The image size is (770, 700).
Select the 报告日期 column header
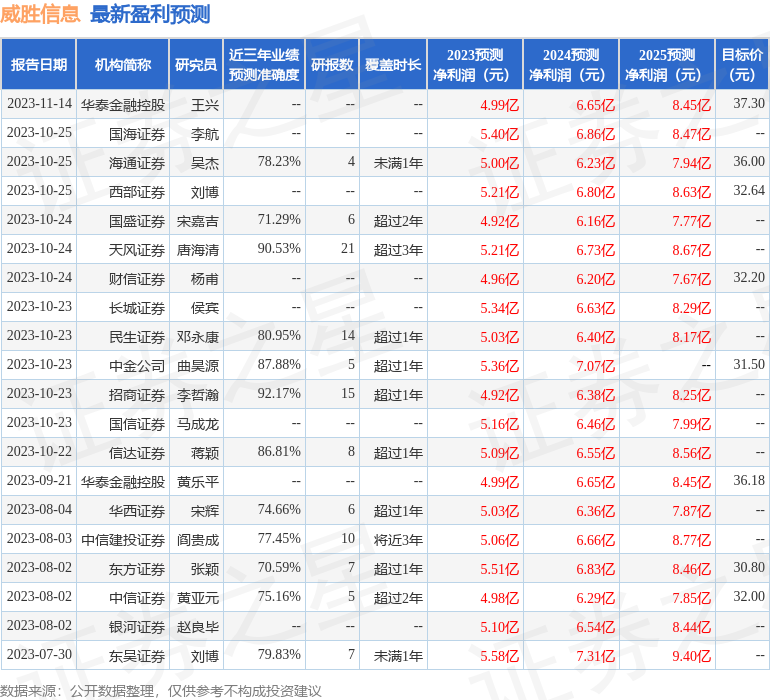[x=39, y=64]
